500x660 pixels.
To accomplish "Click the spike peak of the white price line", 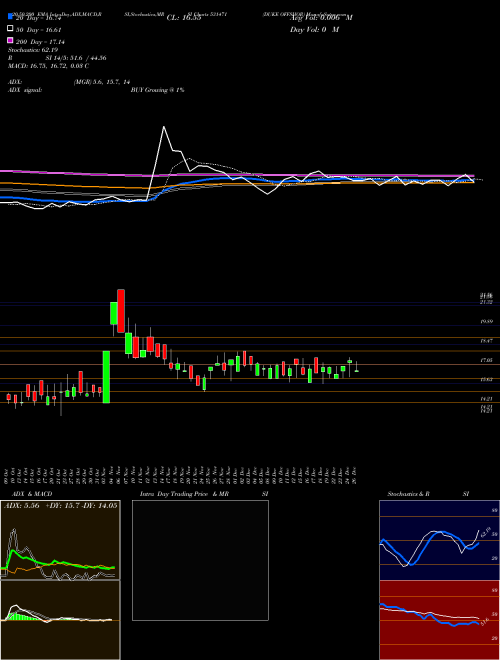I will [164, 127].
